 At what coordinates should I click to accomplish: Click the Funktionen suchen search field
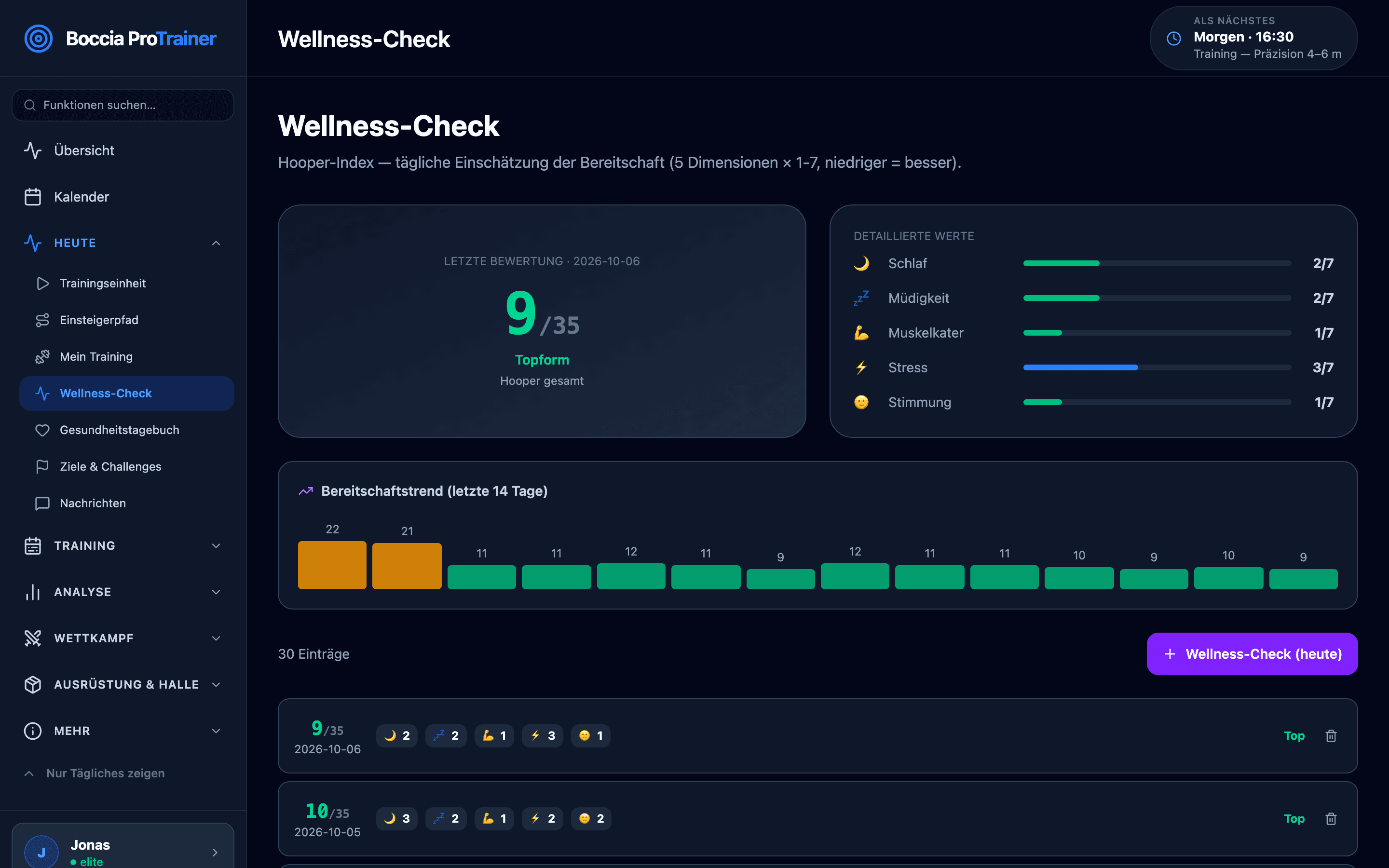(123, 105)
